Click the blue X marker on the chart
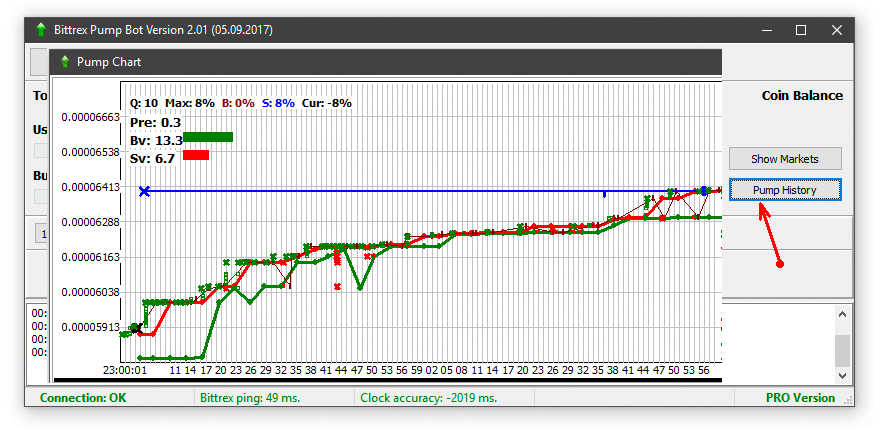The image size is (875, 428). [145, 191]
